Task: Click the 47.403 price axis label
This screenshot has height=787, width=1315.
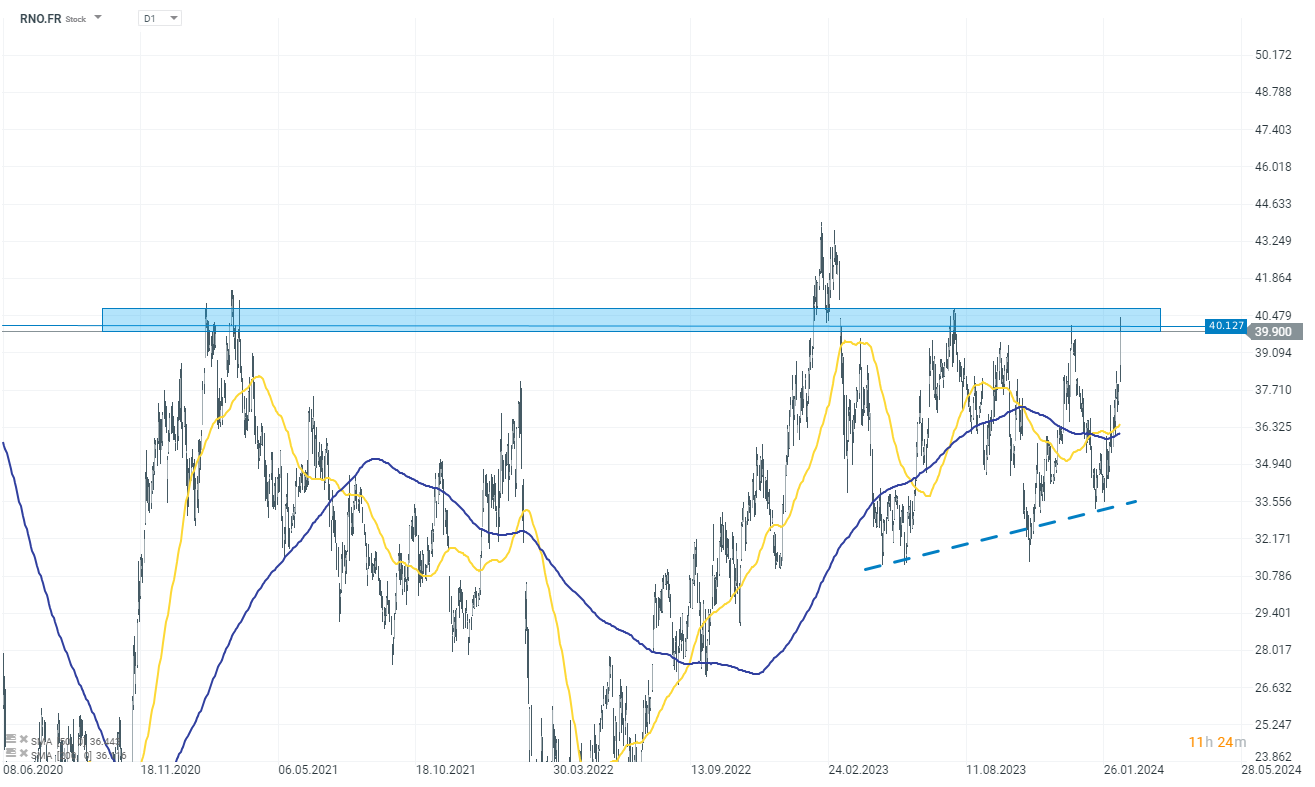Action: click(x=1273, y=130)
